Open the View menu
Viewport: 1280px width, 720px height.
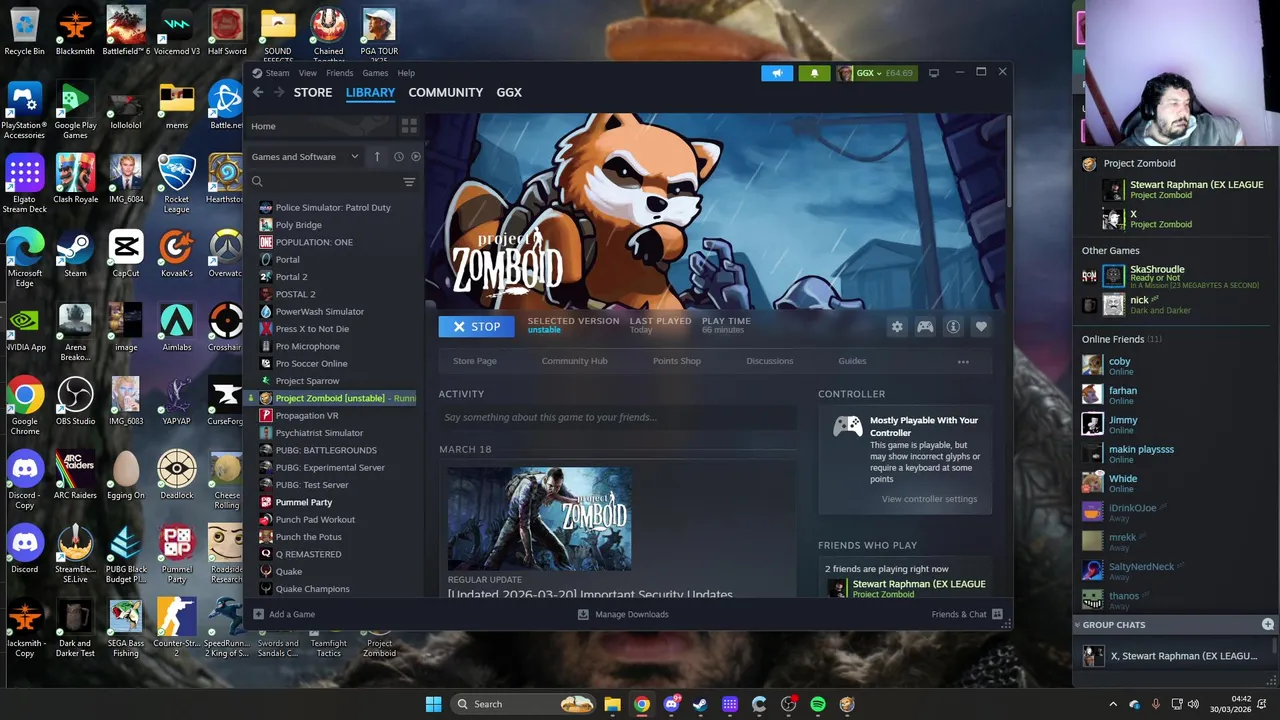(x=307, y=73)
